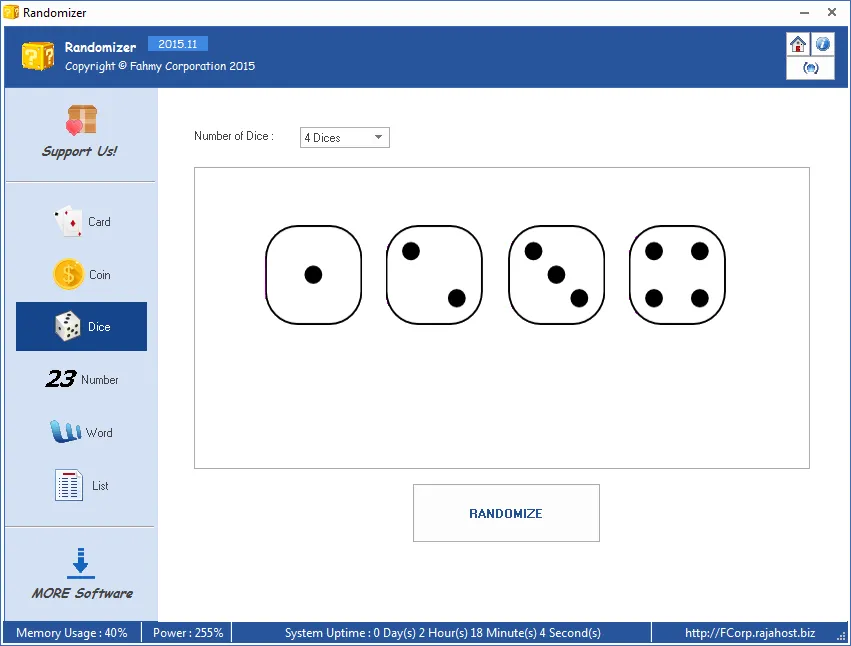Open the Card randomizer in sidebar
851x646 pixels.
[81, 222]
